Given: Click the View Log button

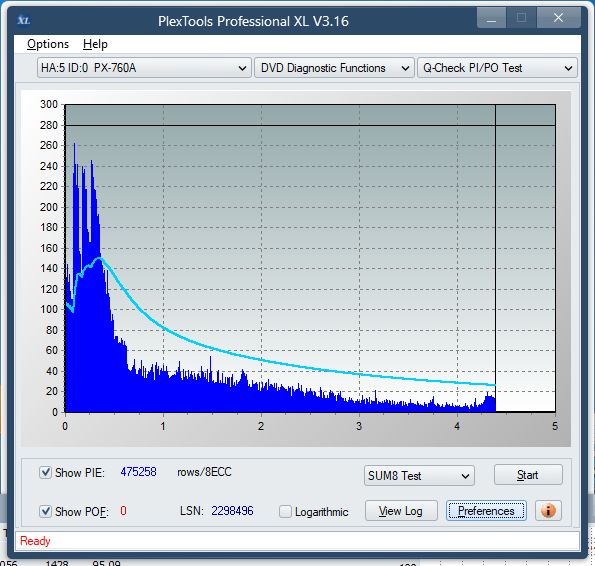Looking at the screenshot, I should click(401, 511).
